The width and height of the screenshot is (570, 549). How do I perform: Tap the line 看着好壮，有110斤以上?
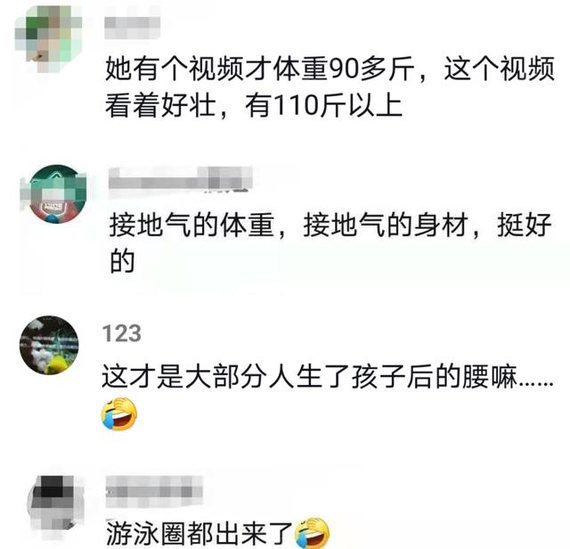[254, 105]
